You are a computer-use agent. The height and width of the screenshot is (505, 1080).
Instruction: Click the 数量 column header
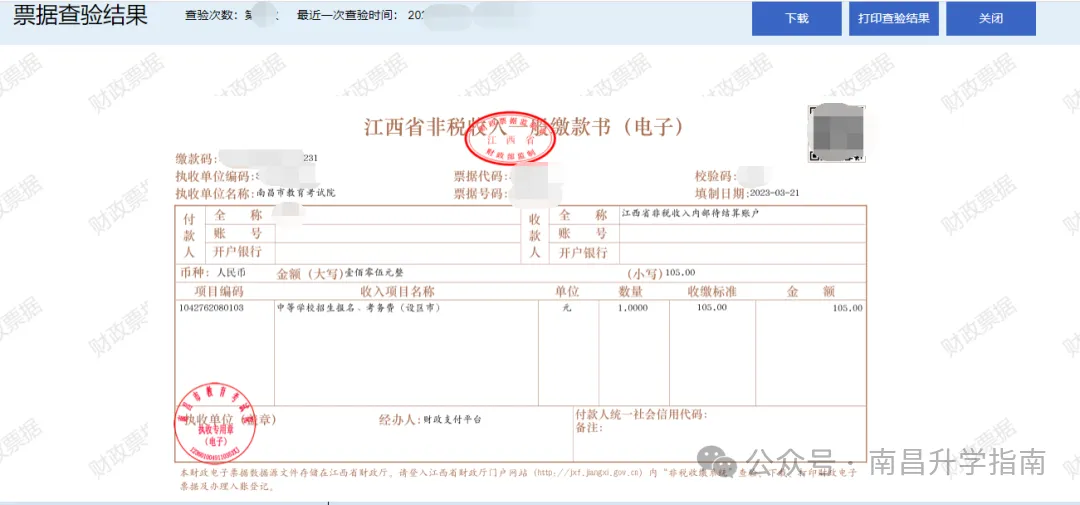click(630, 291)
